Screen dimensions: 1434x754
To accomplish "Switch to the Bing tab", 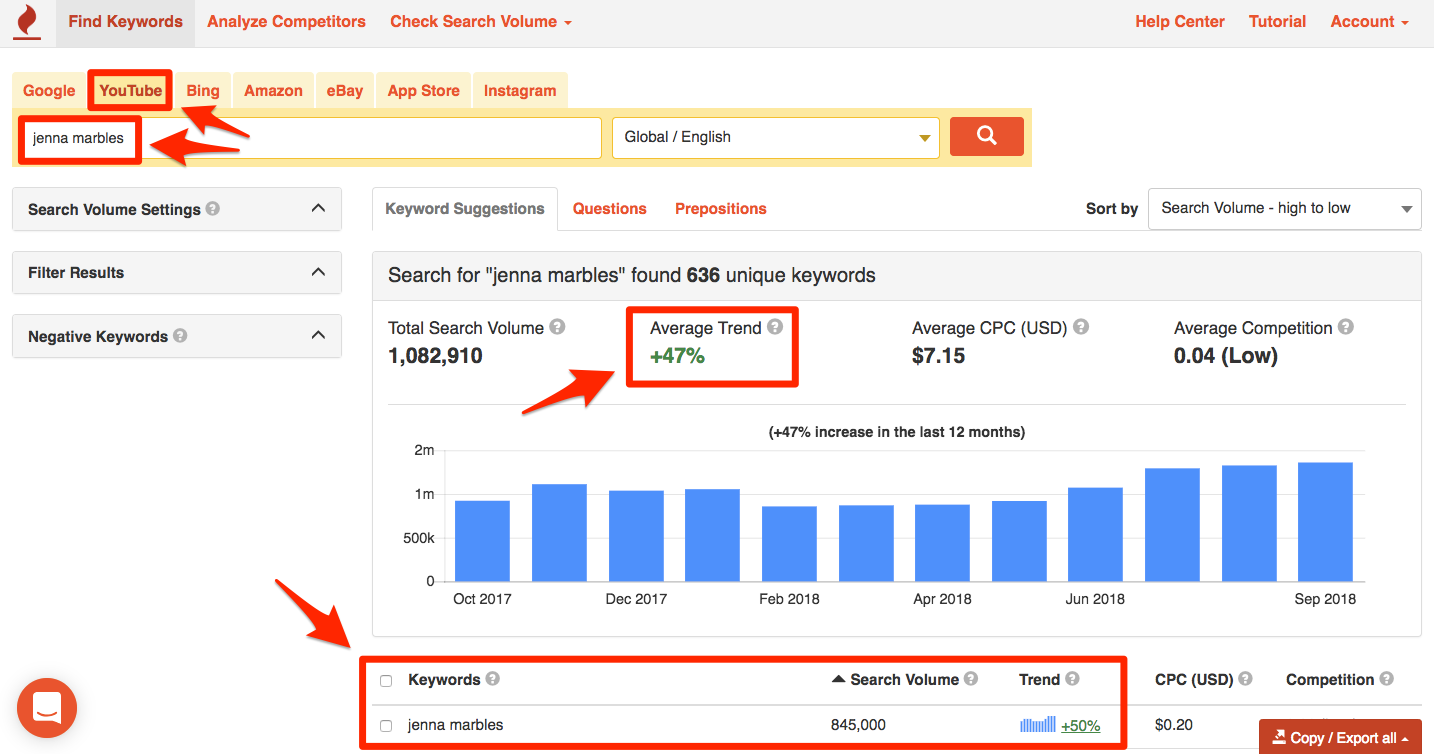I will click(x=202, y=90).
